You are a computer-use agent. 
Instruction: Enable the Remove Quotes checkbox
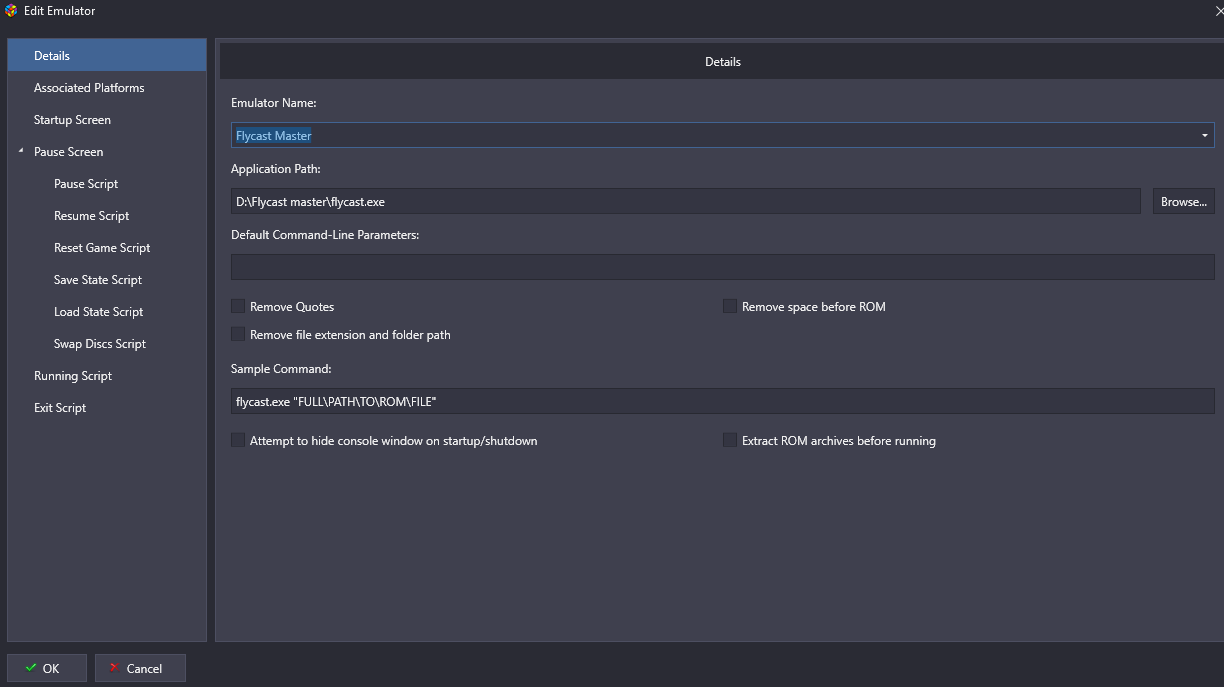[238, 306]
